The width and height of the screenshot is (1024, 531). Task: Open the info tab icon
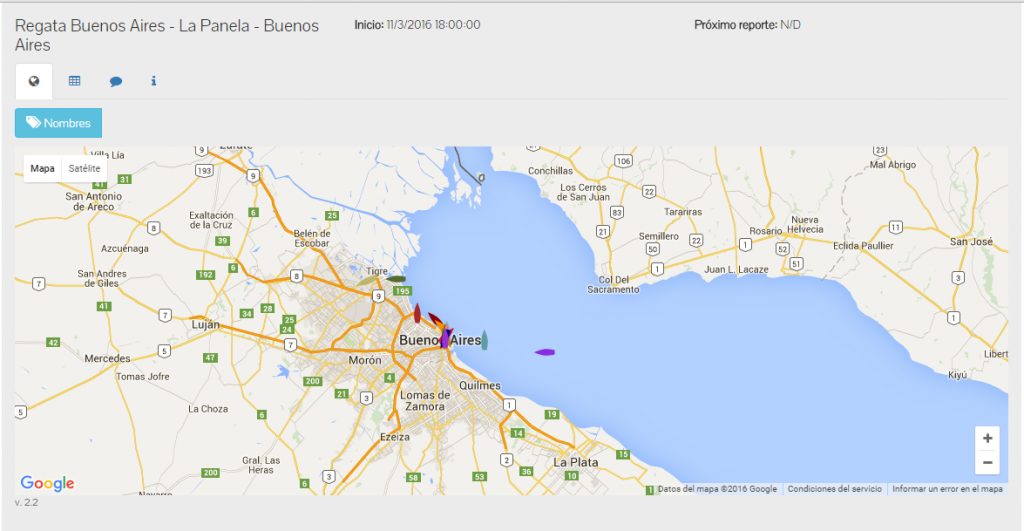(153, 81)
